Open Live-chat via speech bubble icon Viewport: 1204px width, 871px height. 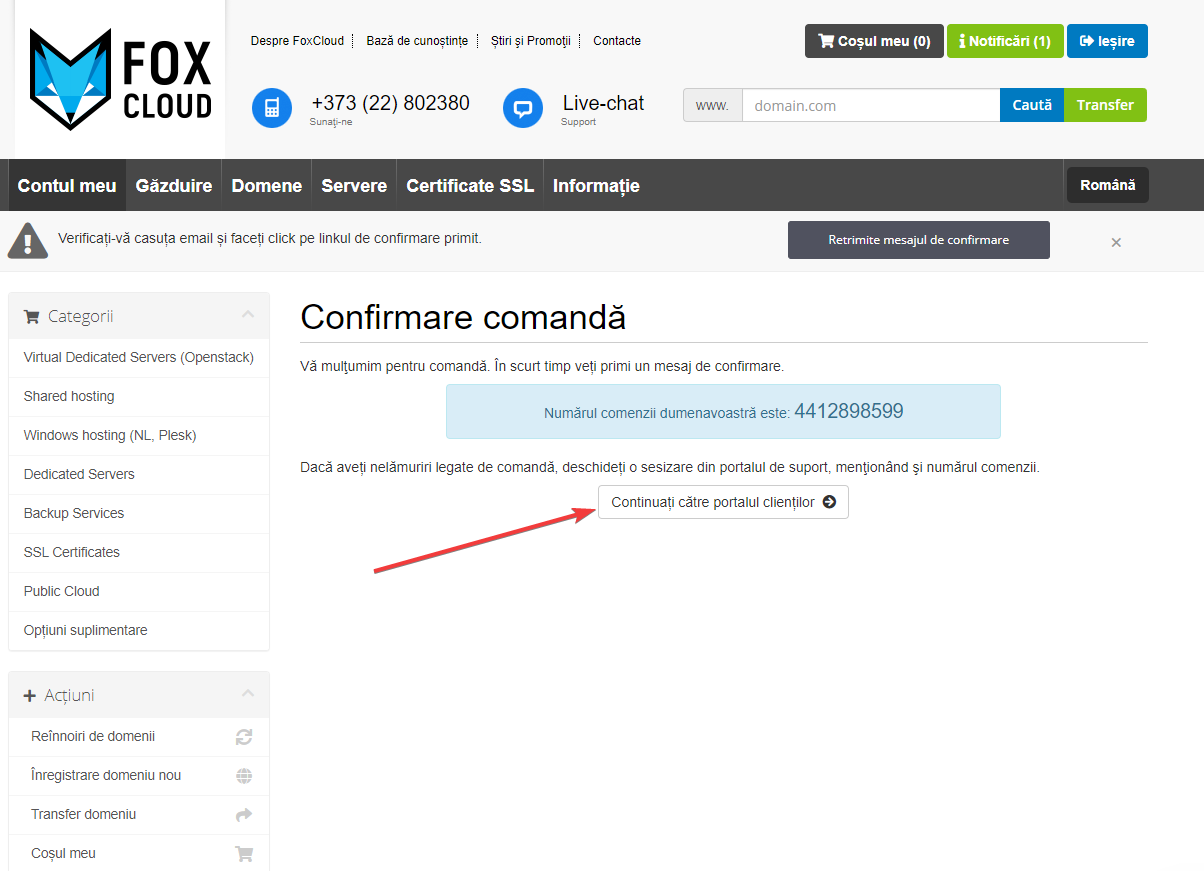[x=522, y=108]
